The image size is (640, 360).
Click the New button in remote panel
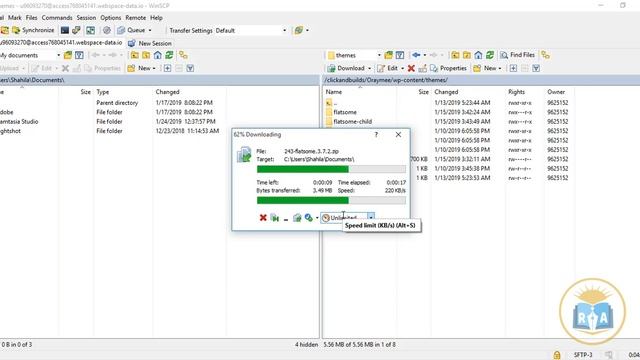(487, 68)
